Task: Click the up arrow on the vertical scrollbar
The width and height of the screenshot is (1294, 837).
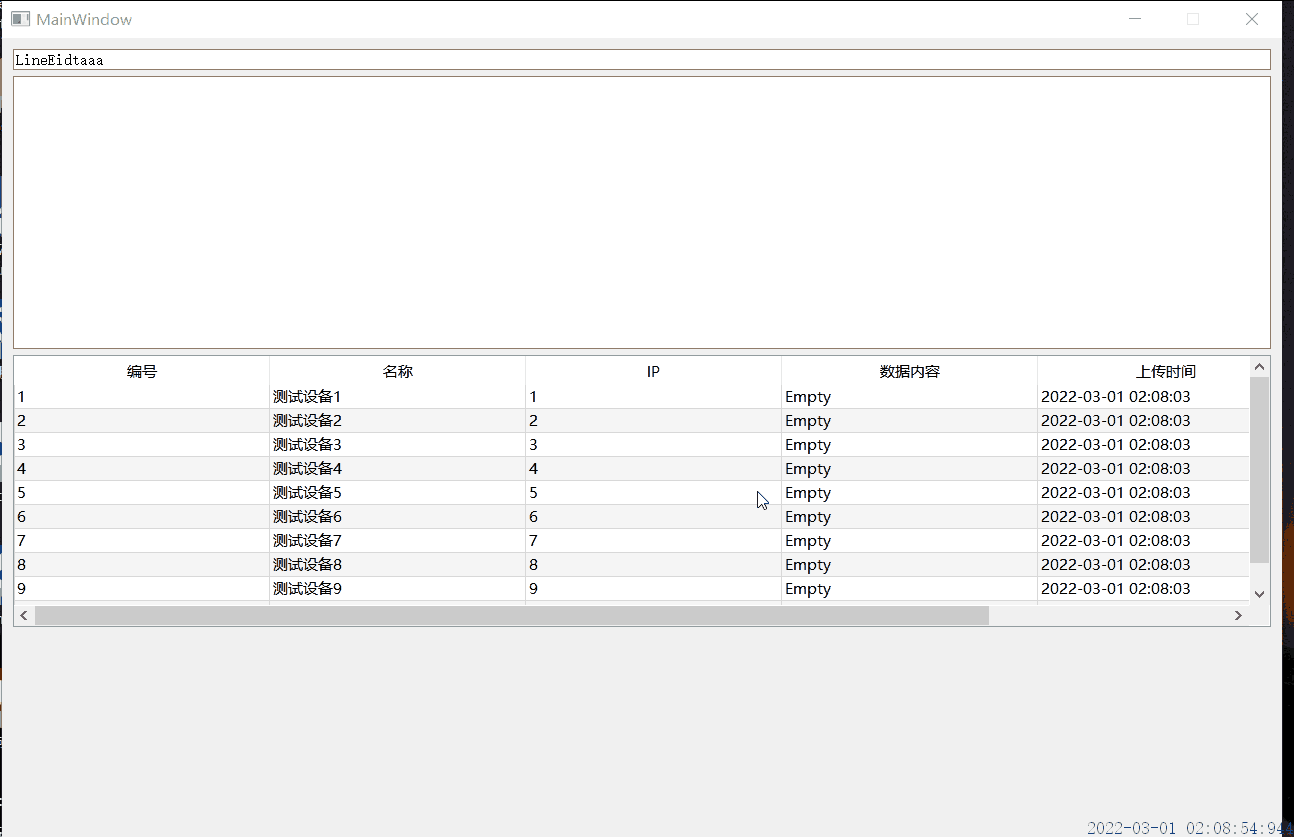Action: click(x=1259, y=366)
